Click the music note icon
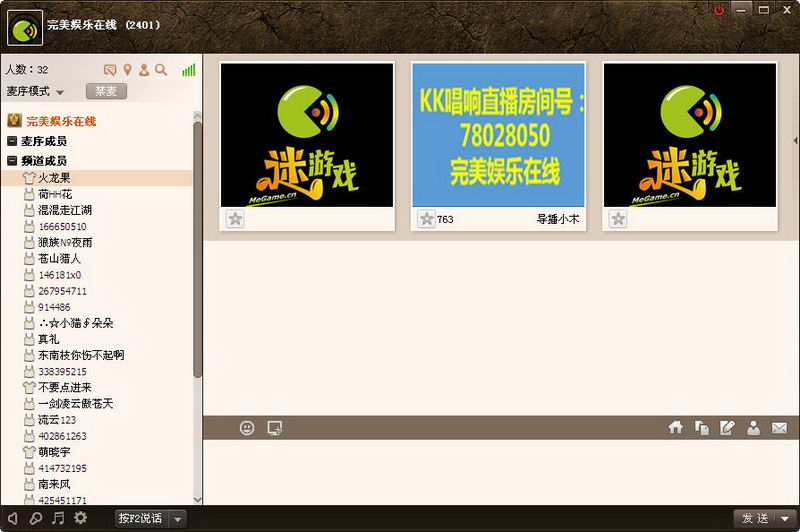 click(x=58, y=519)
